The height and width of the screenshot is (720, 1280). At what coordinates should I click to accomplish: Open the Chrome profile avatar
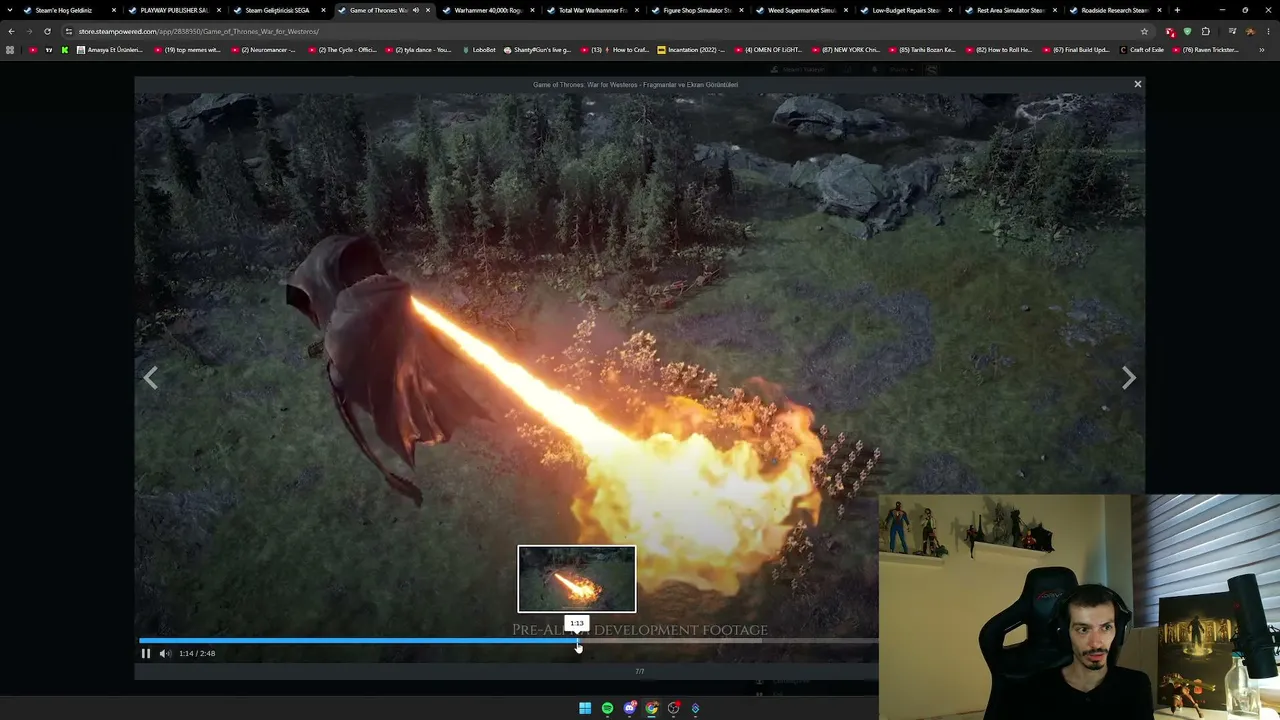point(1250,31)
